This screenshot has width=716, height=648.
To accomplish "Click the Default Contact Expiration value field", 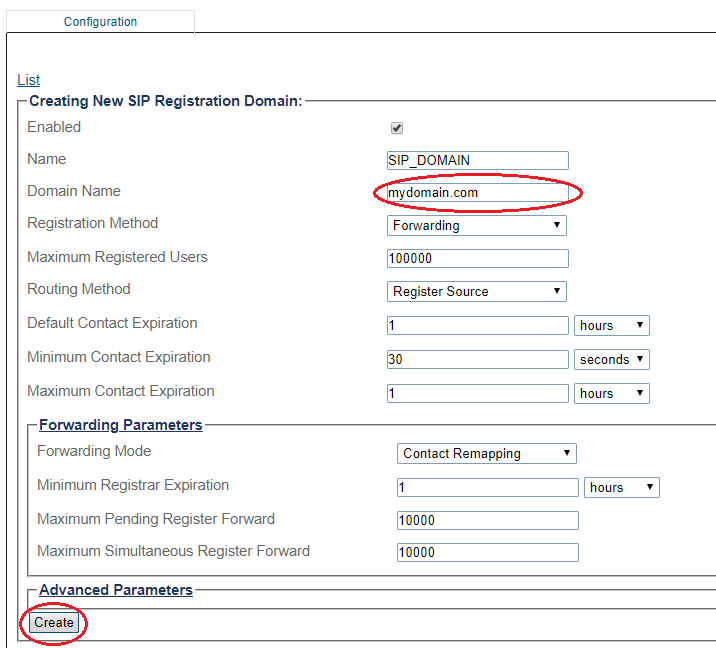I will coord(477,326).
